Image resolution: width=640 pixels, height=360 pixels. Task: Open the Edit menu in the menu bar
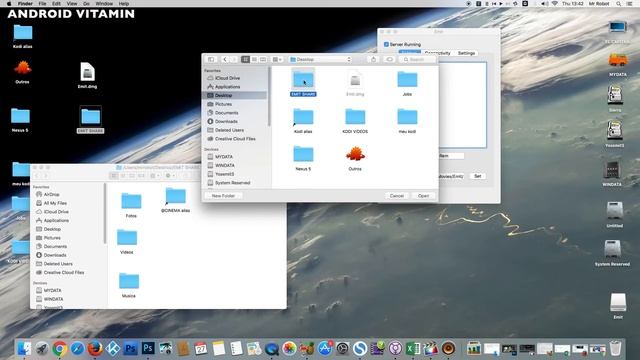tap(56, 3)
